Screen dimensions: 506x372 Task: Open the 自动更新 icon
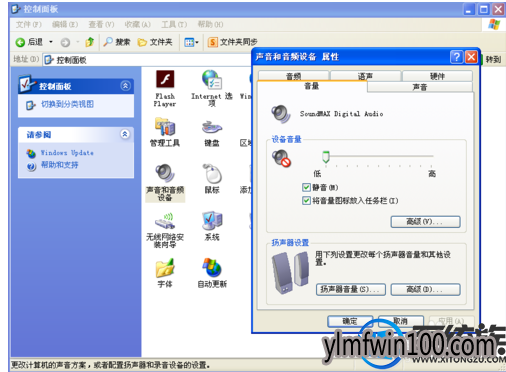(212, 268)
